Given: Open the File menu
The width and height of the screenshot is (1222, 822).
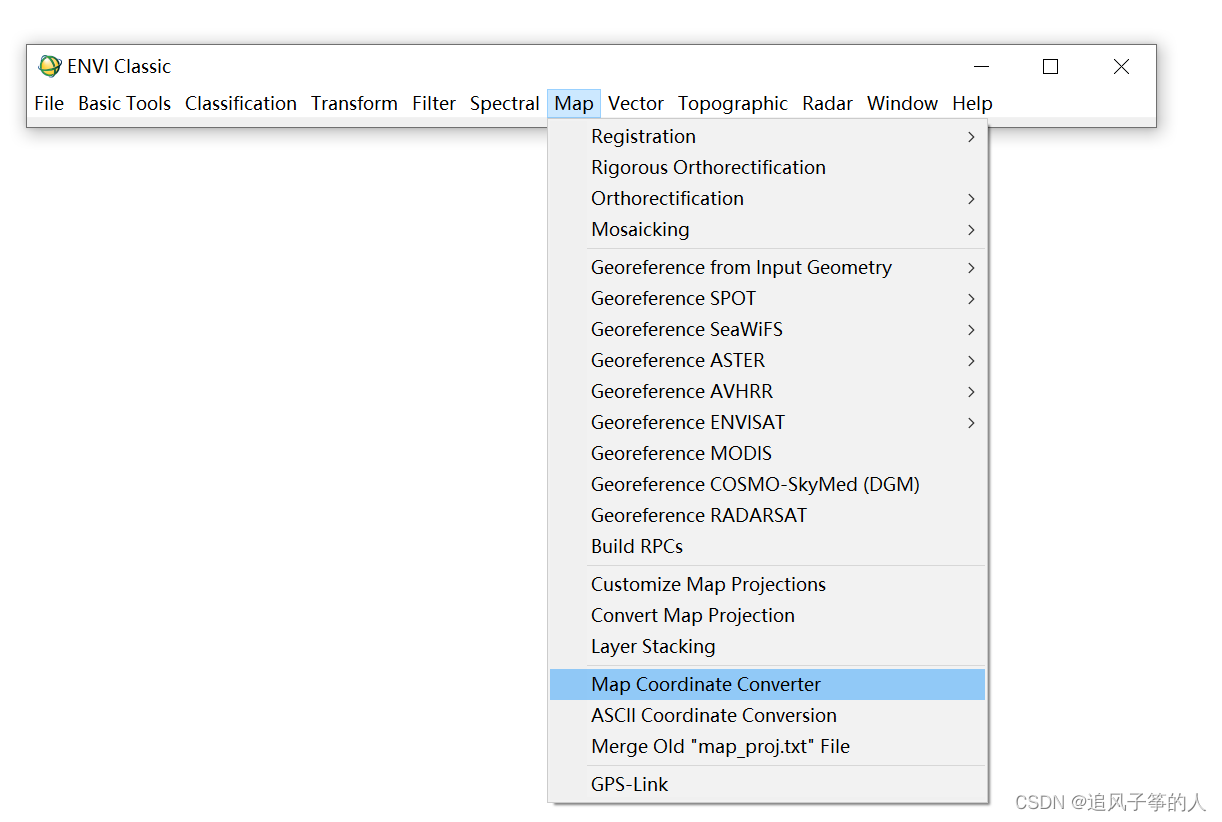Looking at the screenshot, I should tap(49, 103).
